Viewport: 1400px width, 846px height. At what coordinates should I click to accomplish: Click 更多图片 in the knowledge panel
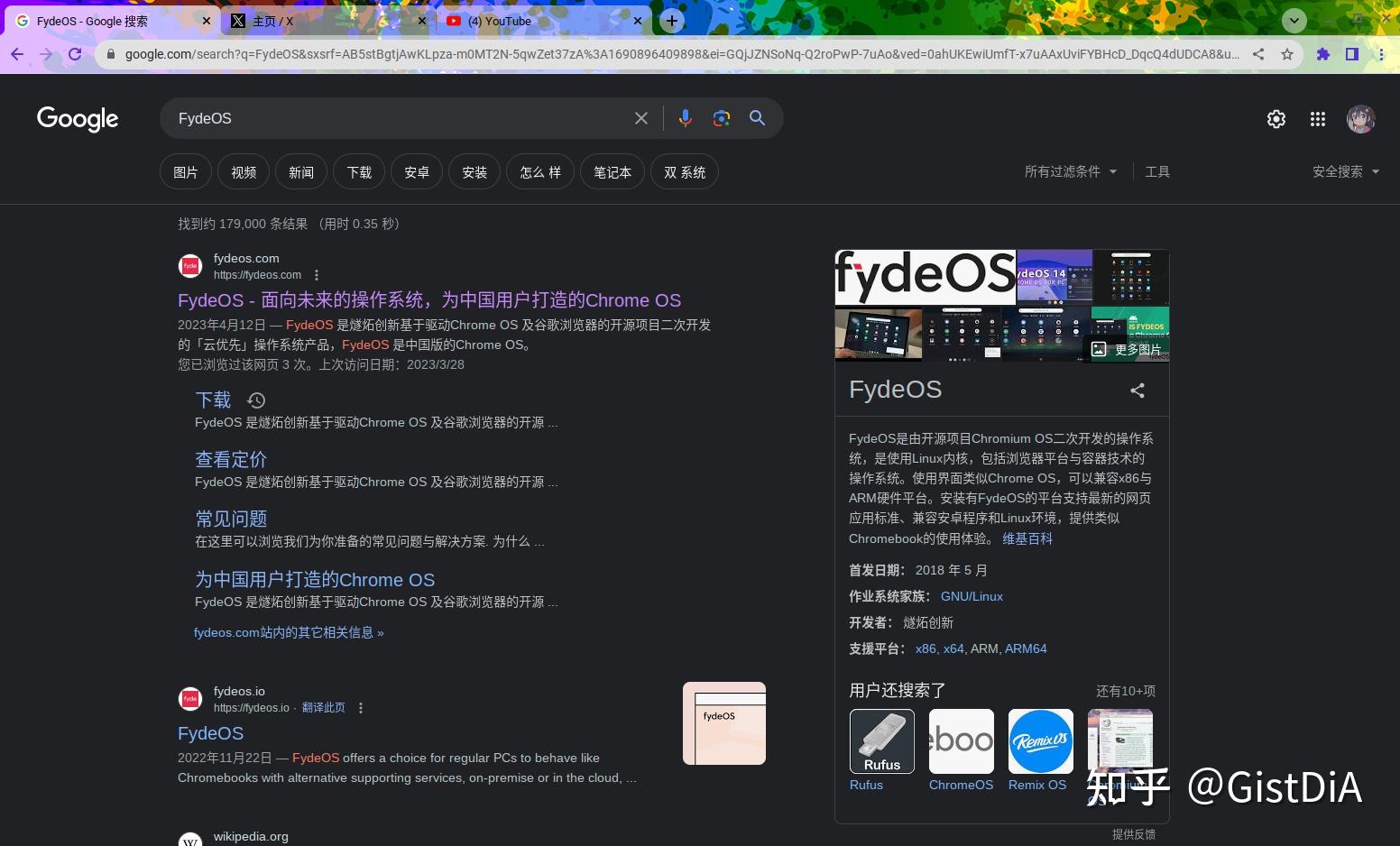pos(1128,349)
